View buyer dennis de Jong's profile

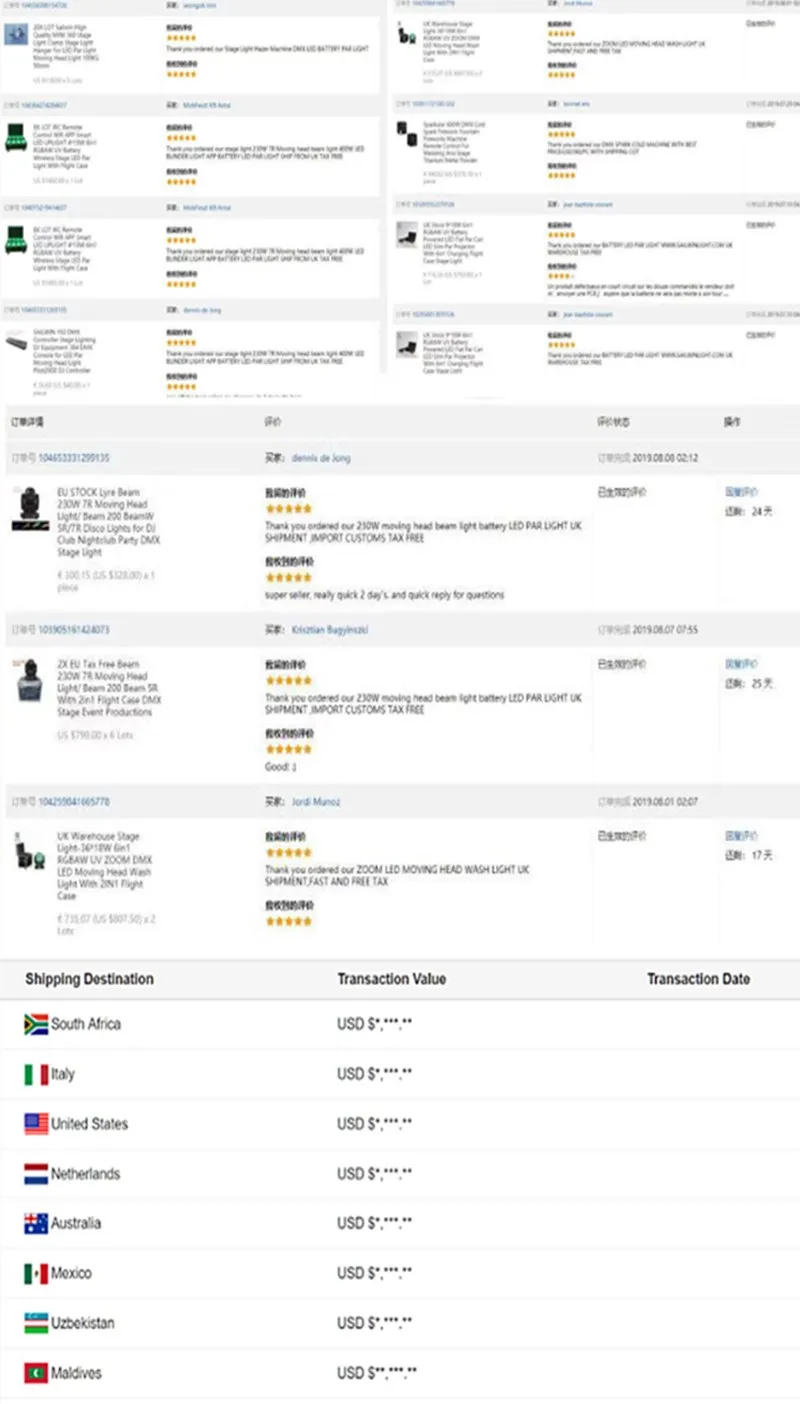(x=321, y=458)
